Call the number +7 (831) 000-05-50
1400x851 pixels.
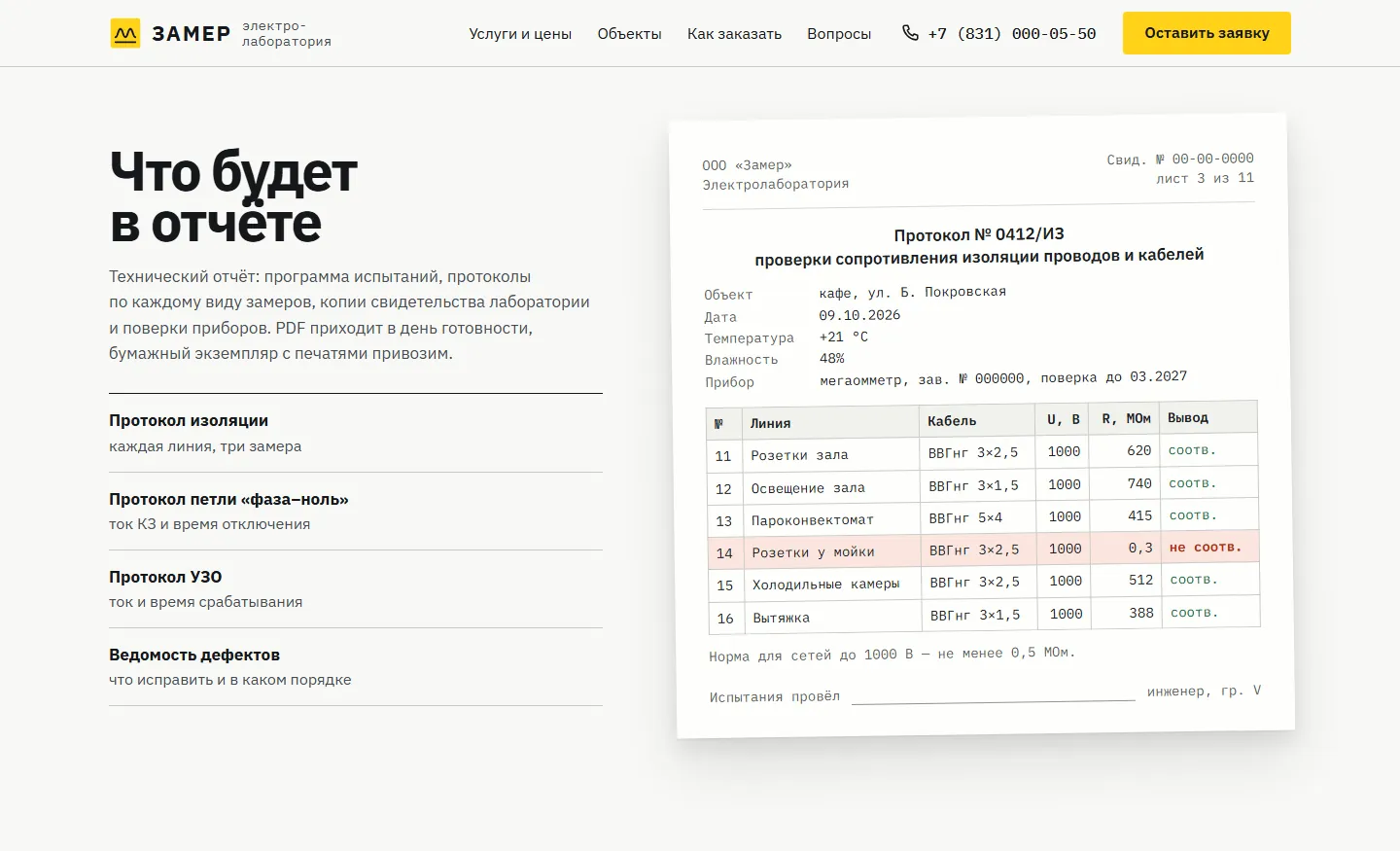(x=1012, y=34)
